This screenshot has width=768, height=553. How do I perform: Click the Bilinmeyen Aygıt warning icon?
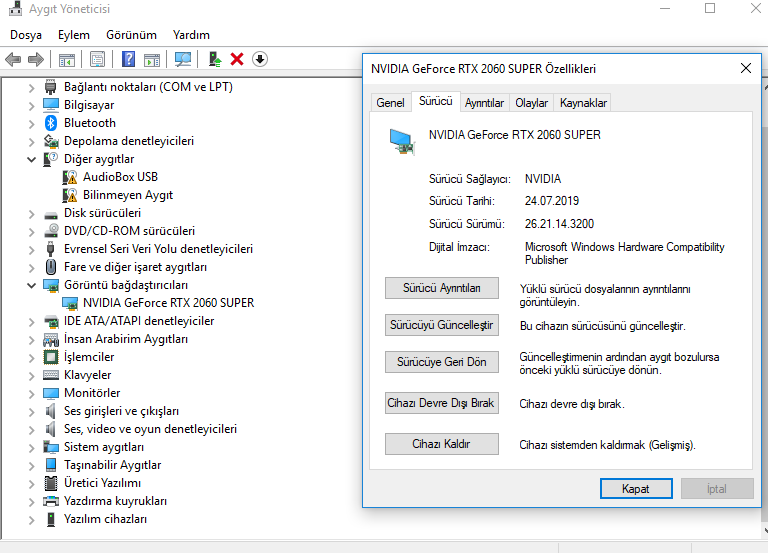(70, 195)
